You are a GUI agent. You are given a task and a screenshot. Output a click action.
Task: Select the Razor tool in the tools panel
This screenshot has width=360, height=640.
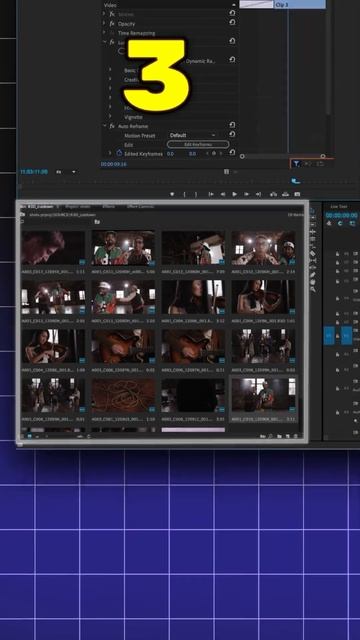(313, 253)
